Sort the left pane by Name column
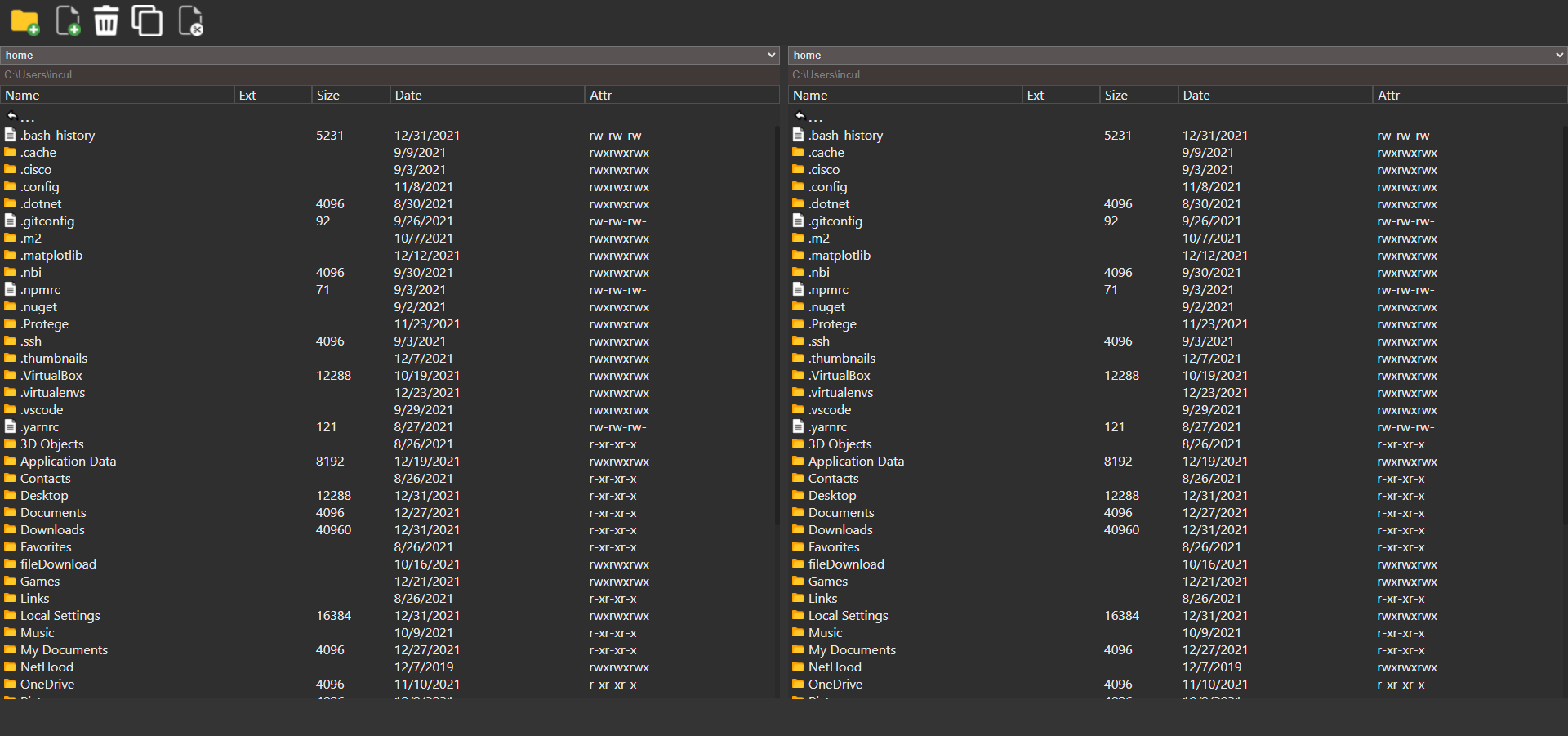The width and height of the screenshot is (1568, 736). click(118, 95)
